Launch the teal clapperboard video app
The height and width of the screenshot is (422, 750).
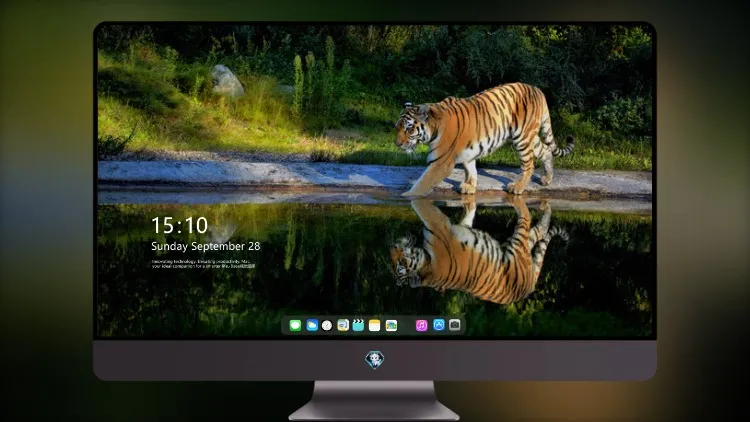tap(358, 326)
